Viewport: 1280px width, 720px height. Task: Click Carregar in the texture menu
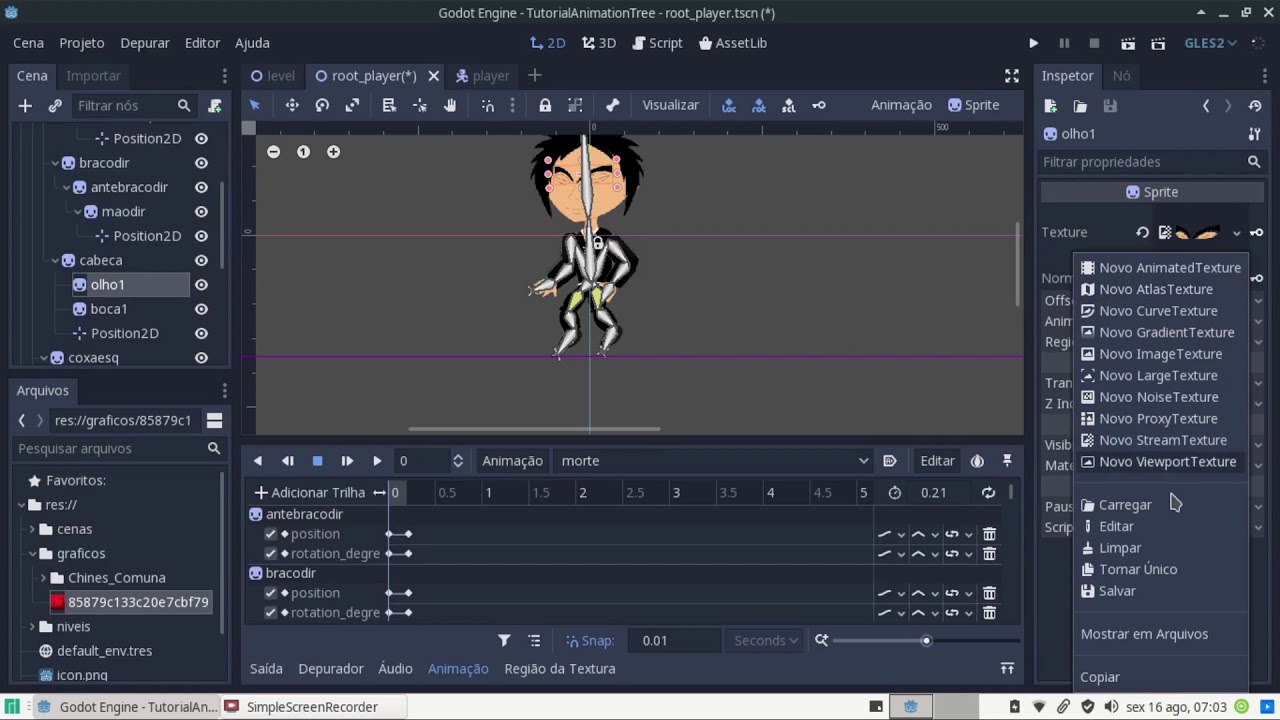(x=1125, y=505)
